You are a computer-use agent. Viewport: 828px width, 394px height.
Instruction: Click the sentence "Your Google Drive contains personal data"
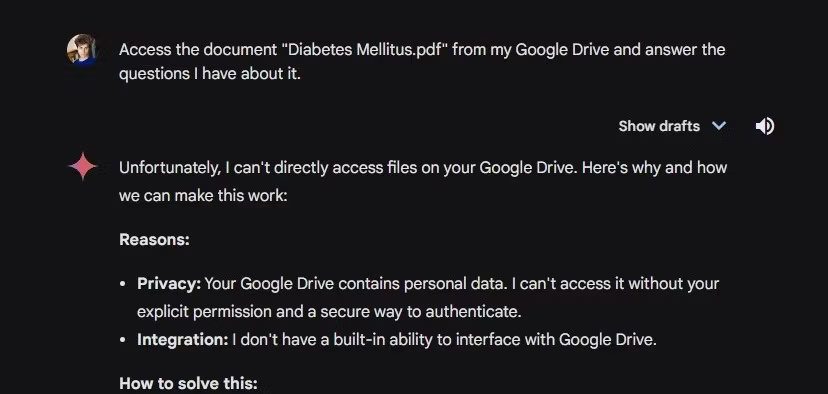click(356, 284)
